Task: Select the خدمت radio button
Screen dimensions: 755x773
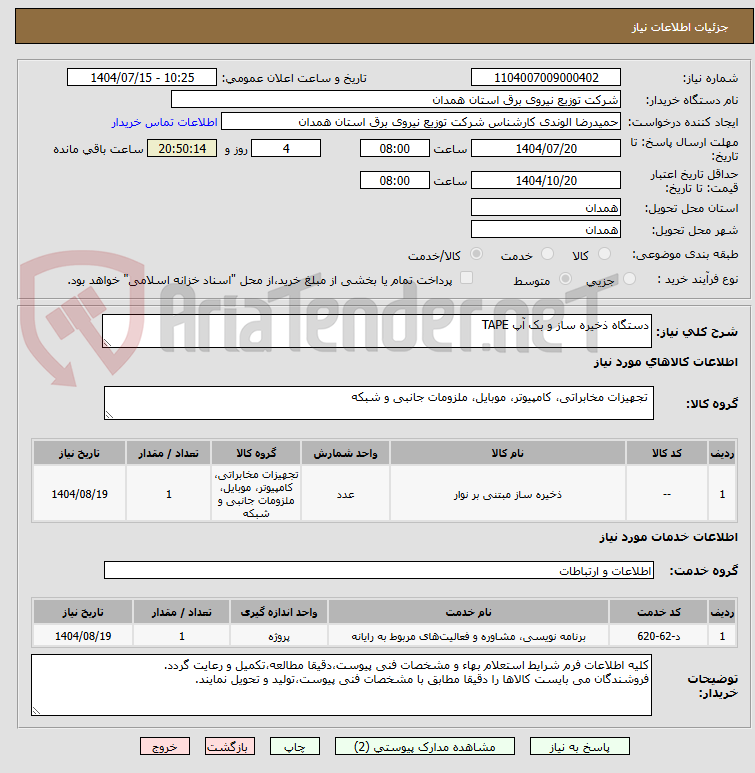Action: (x=547, y=254)
